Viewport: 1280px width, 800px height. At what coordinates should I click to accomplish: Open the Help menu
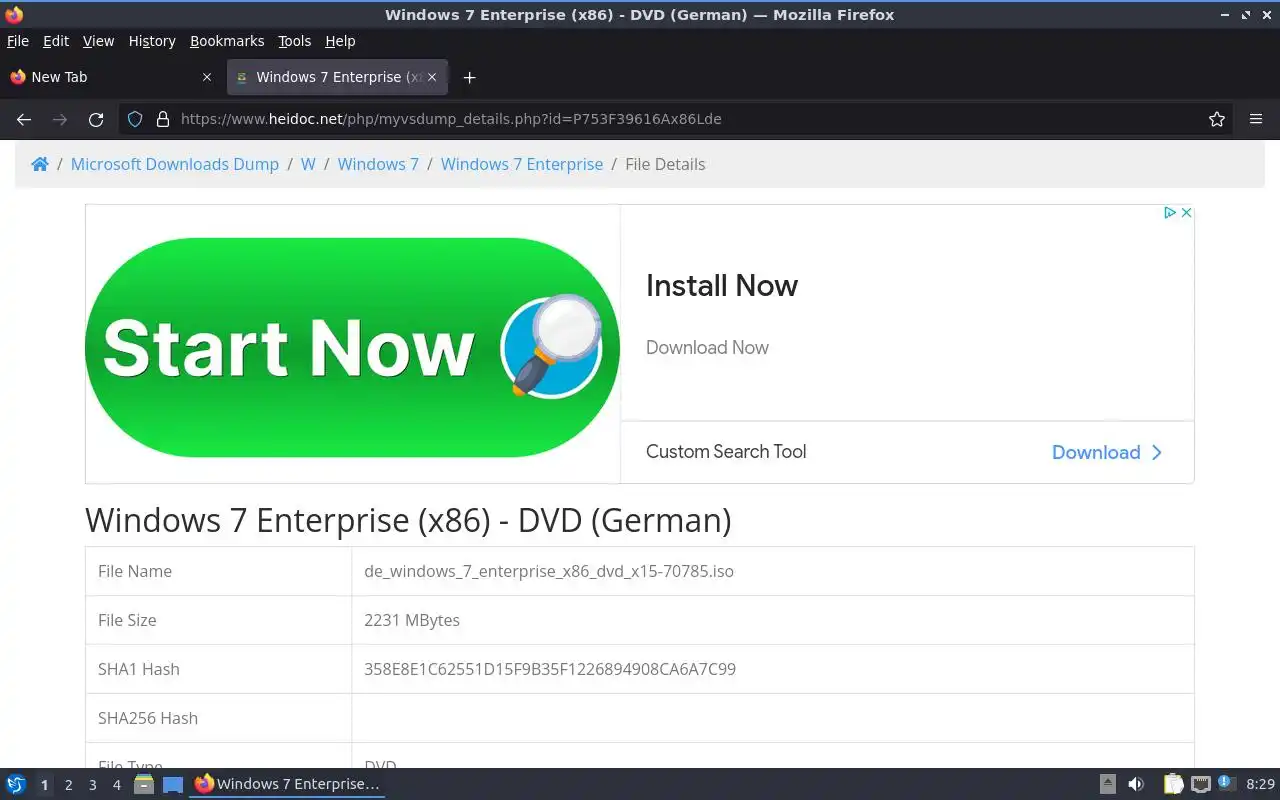pos(340,41)
